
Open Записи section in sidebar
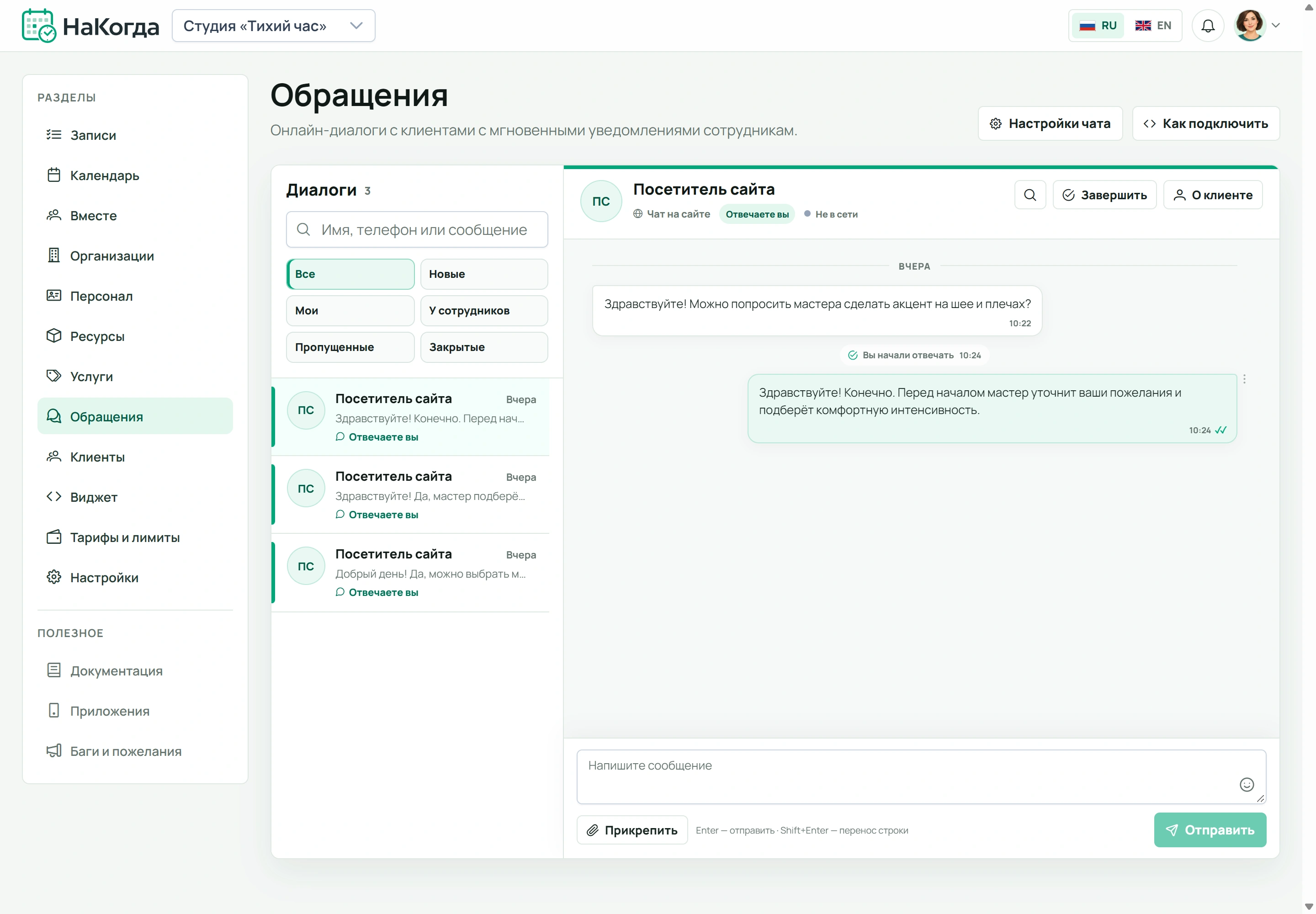(135, 135)
